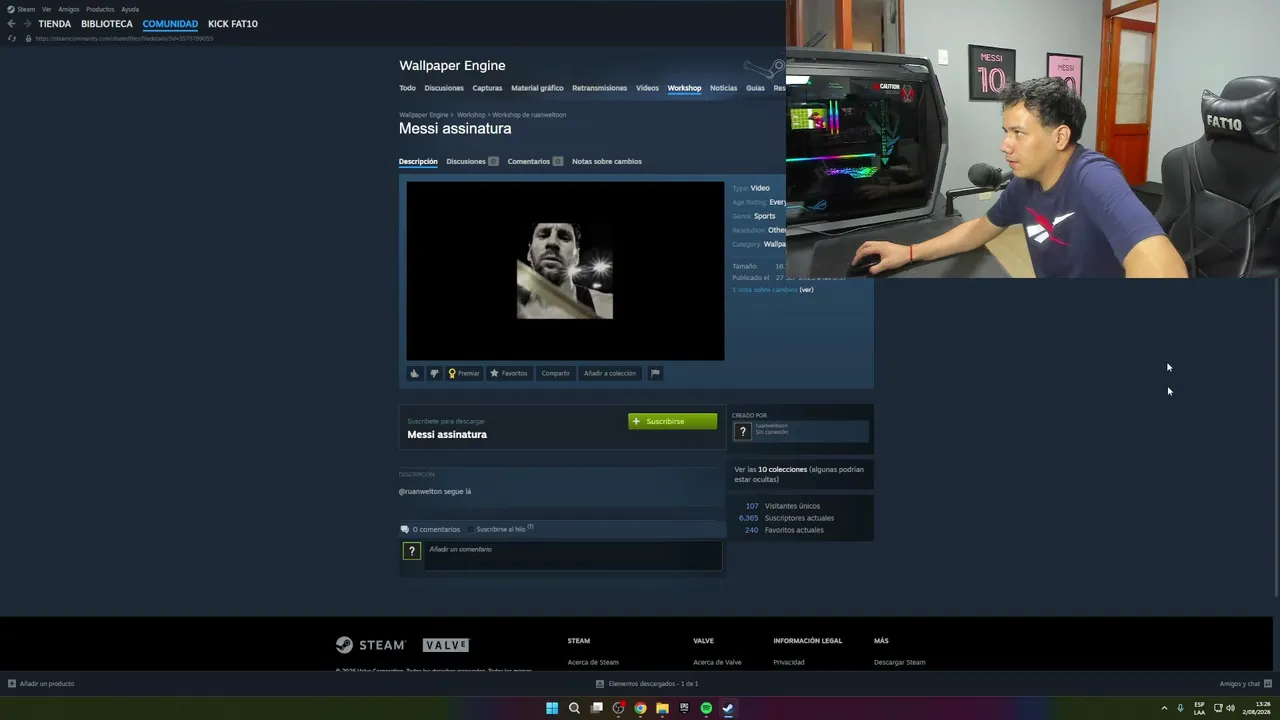This screenshot has height=720, width=1280.
Task: Open Spotify from the taskbar
Action: click(706, 708)
